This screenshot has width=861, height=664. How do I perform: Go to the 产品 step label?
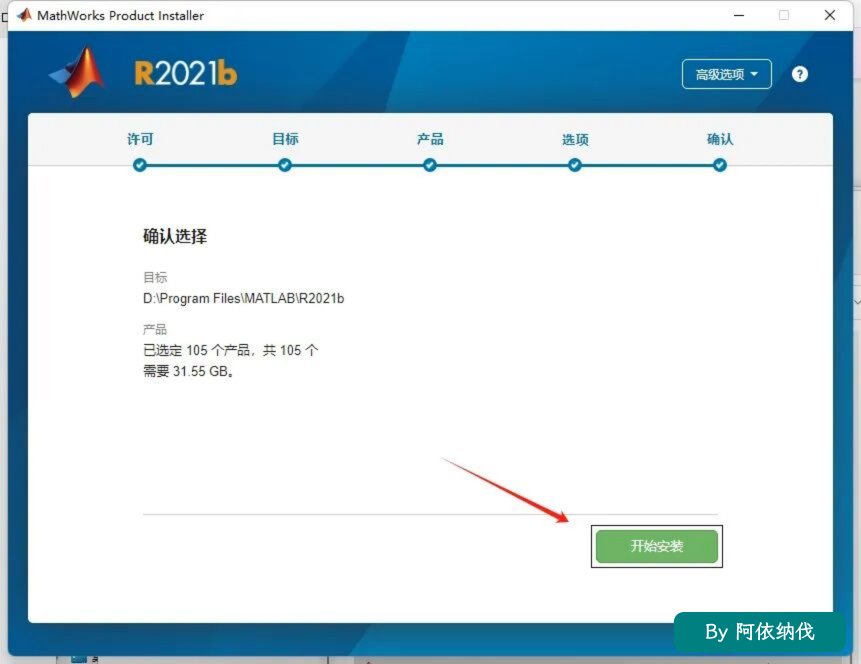(x=430, y=139)
